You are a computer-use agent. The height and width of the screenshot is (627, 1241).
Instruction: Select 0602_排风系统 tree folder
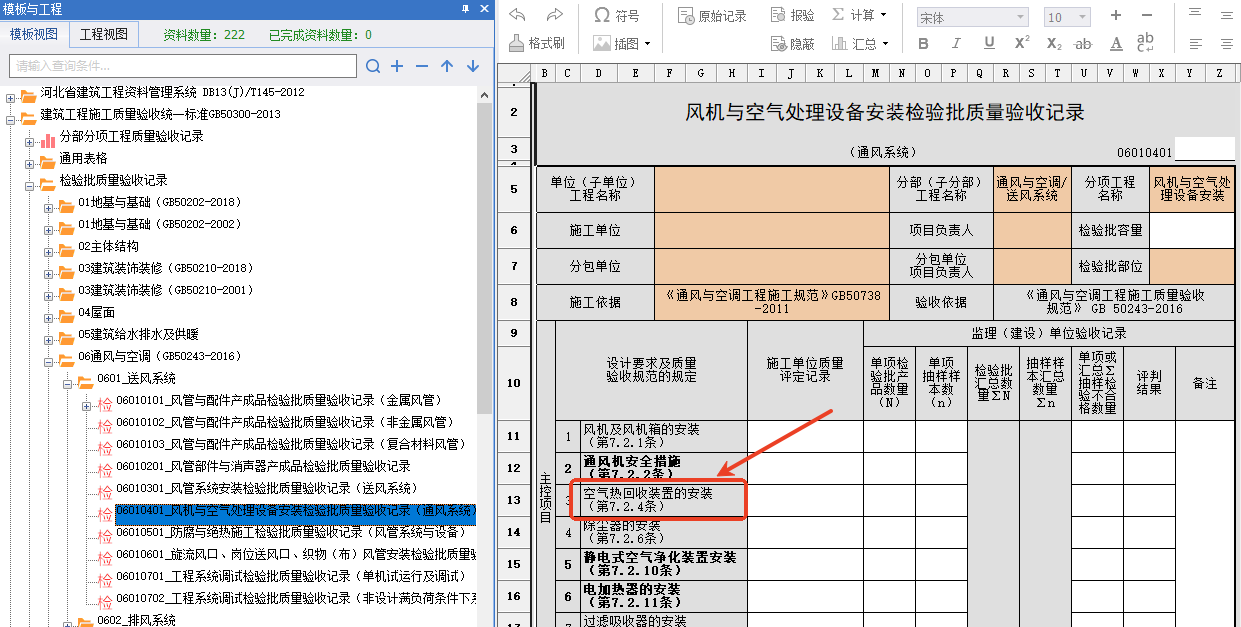point(136,620)
